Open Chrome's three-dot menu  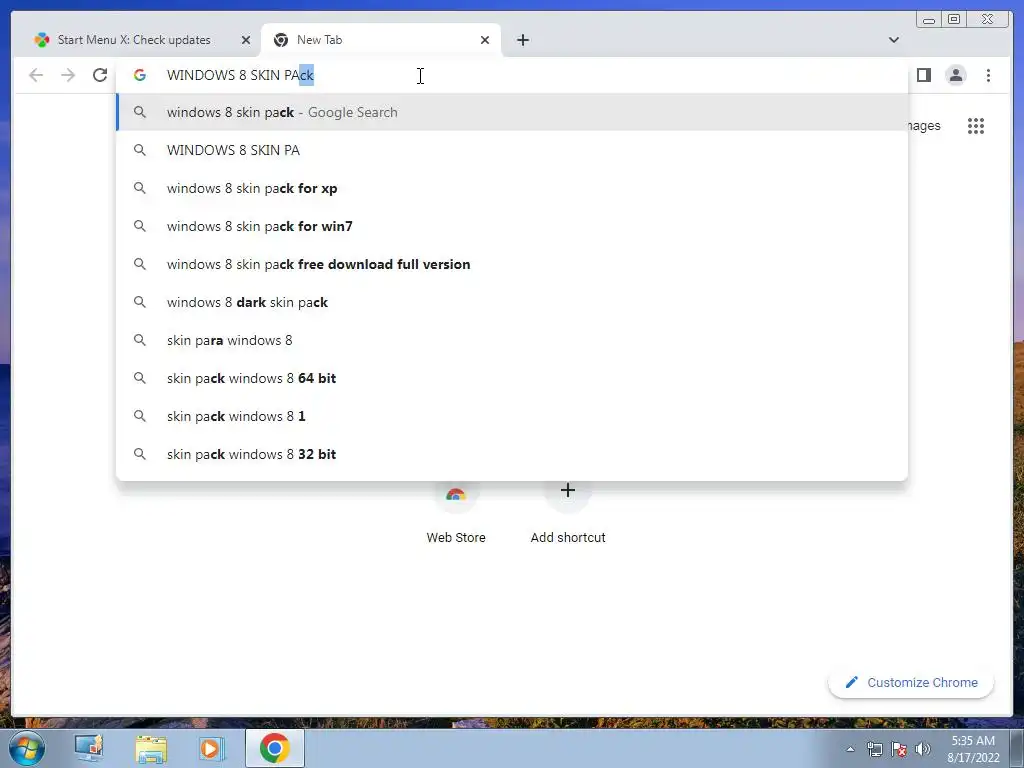(x=988, y=75)
